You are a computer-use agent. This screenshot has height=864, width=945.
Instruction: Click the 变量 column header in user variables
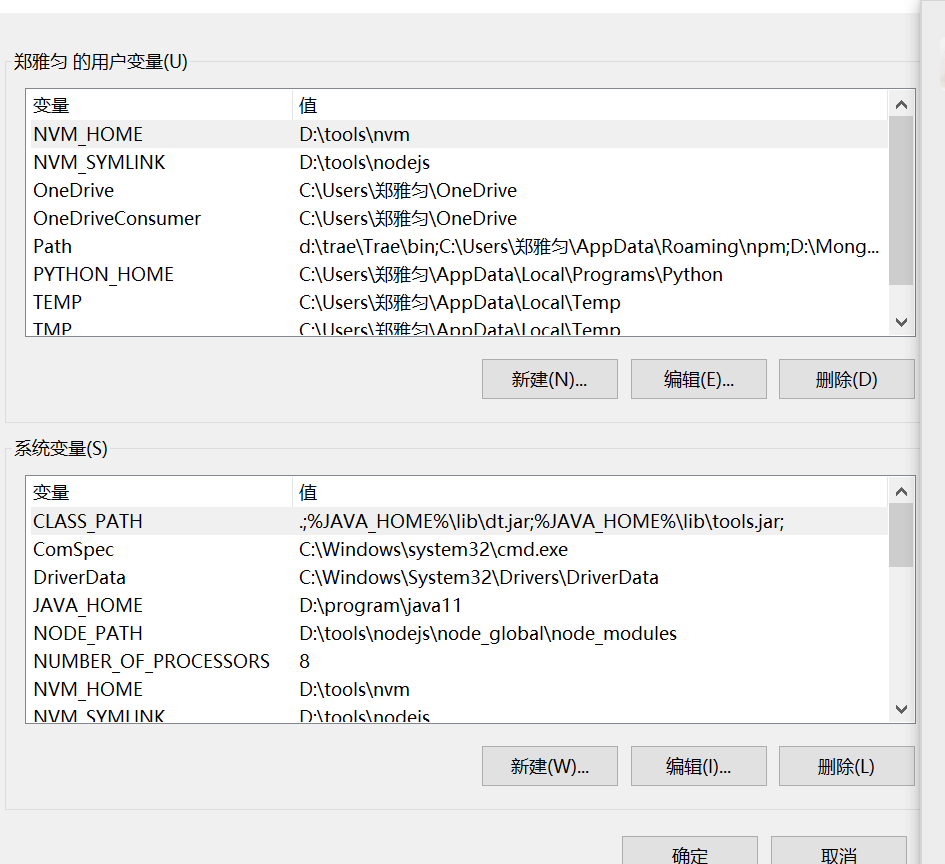click(x=50, y=105)
